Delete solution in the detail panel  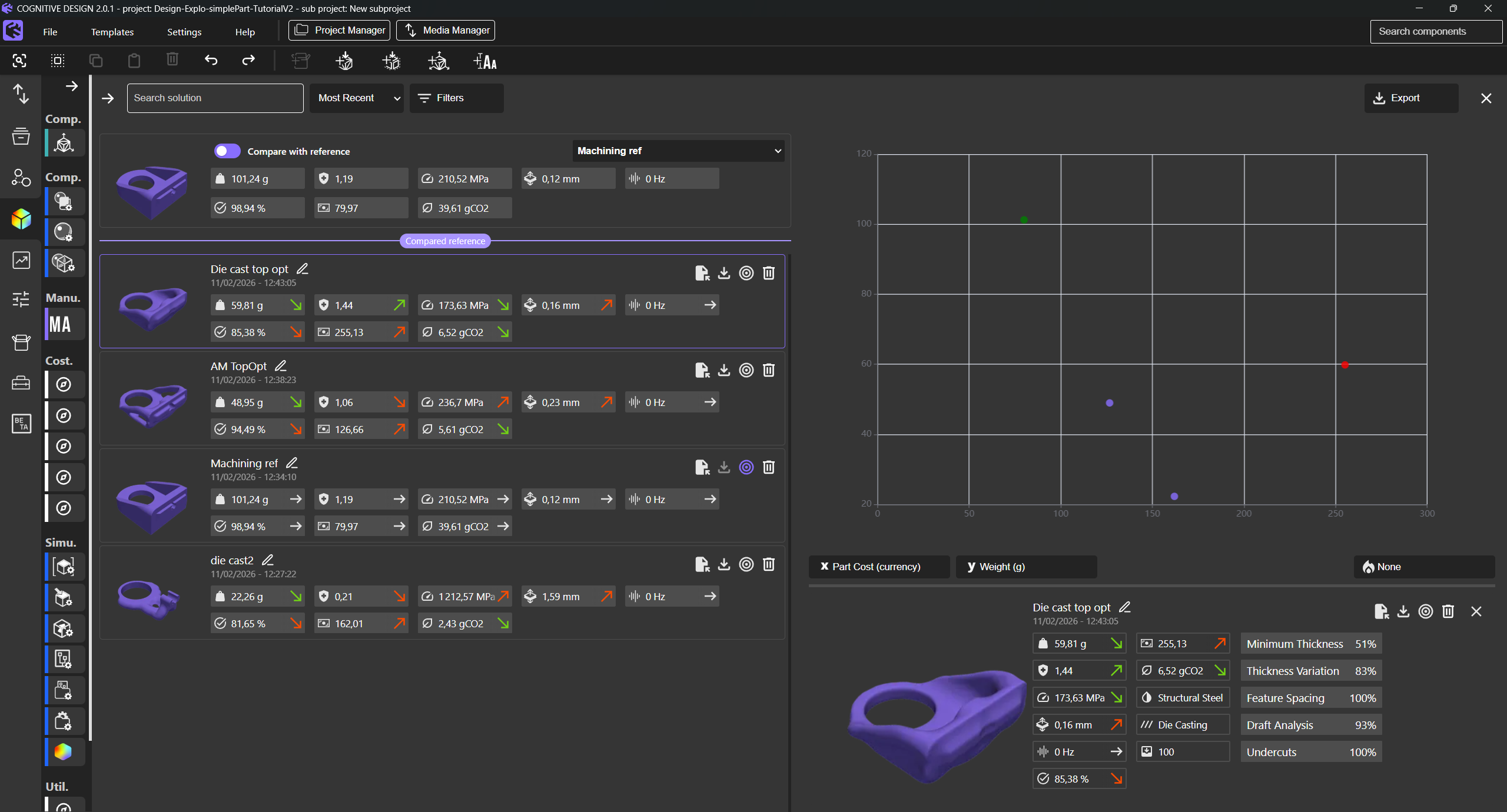tap(1448, 611)
